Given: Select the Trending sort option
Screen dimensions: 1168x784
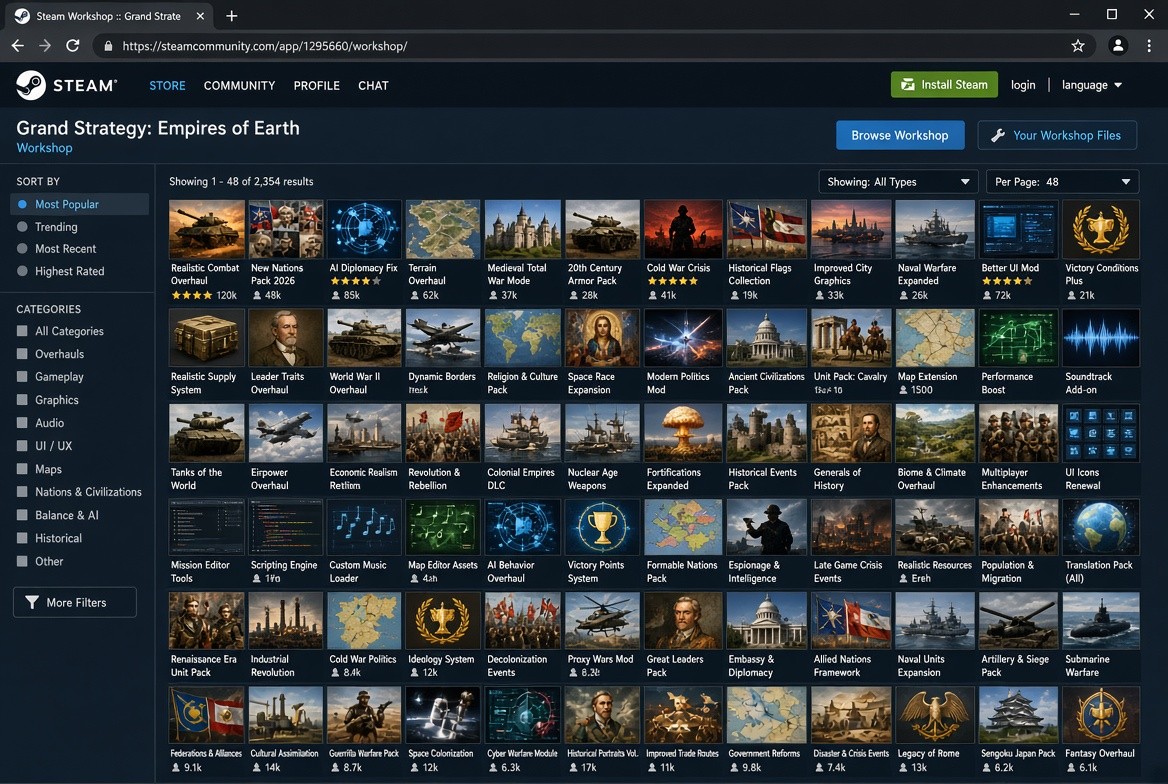Looking at the screenshot, I should pyautogui.click(x=47, y=227).
